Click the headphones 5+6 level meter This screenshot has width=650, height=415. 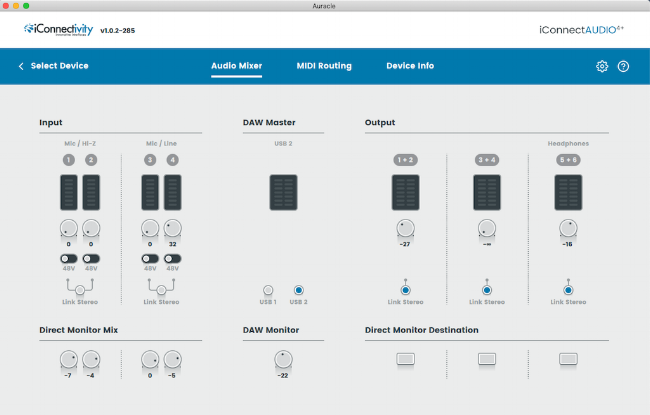(568, 192)
